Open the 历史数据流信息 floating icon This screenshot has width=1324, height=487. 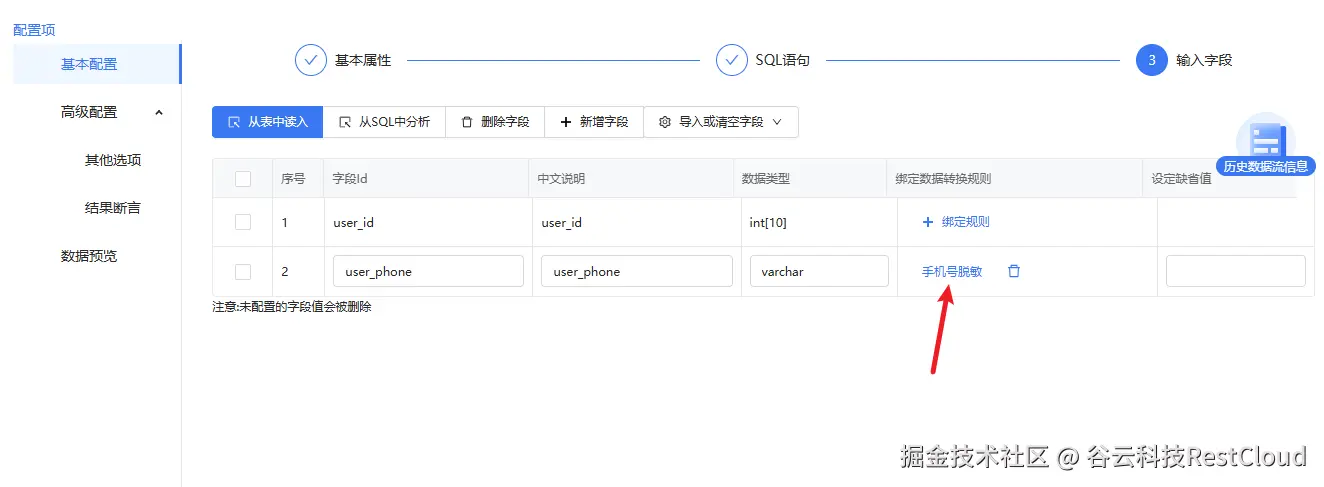[x=1265, y=145]
